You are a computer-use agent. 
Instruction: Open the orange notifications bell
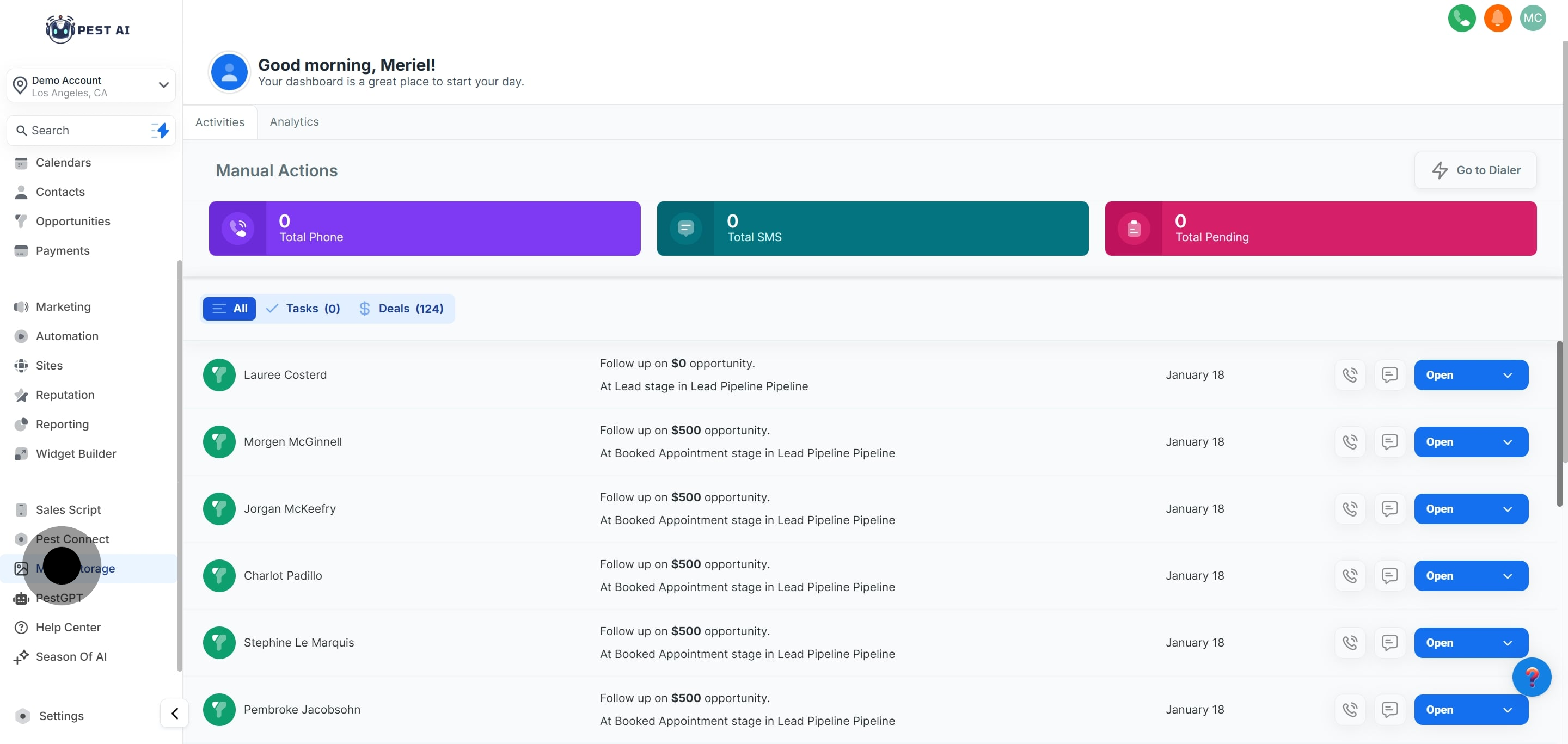pyautogui.click(x=1497, y=19)
